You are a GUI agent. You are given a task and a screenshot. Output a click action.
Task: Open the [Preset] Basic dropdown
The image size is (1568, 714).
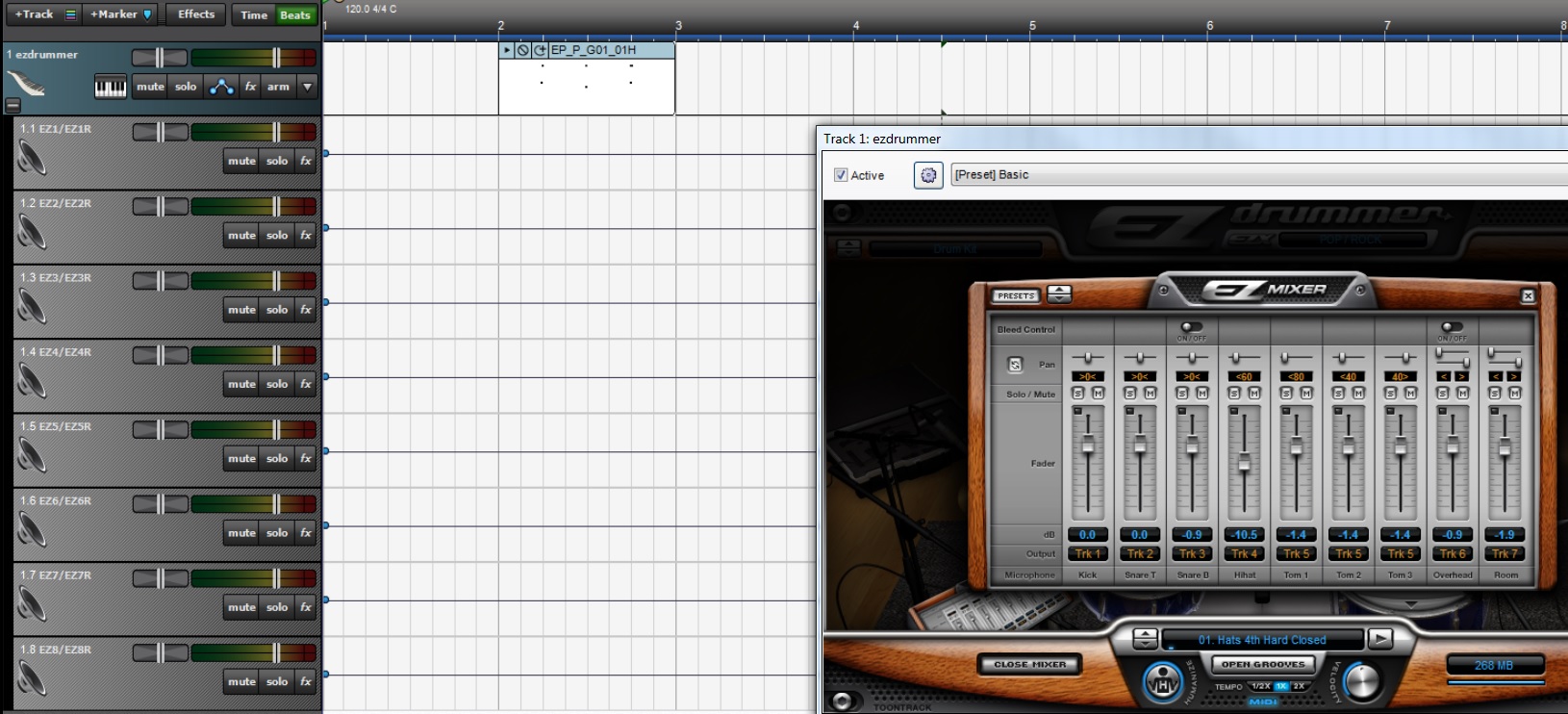tap(1258, 175)
